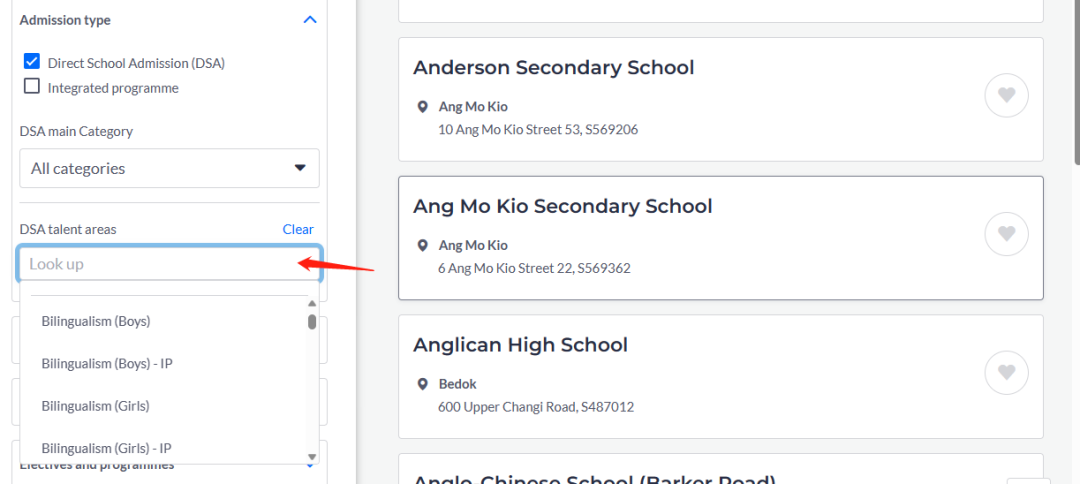Click the page vertical scrollbar thumb
The image size is (1080, 484).
click(1077, 81)
